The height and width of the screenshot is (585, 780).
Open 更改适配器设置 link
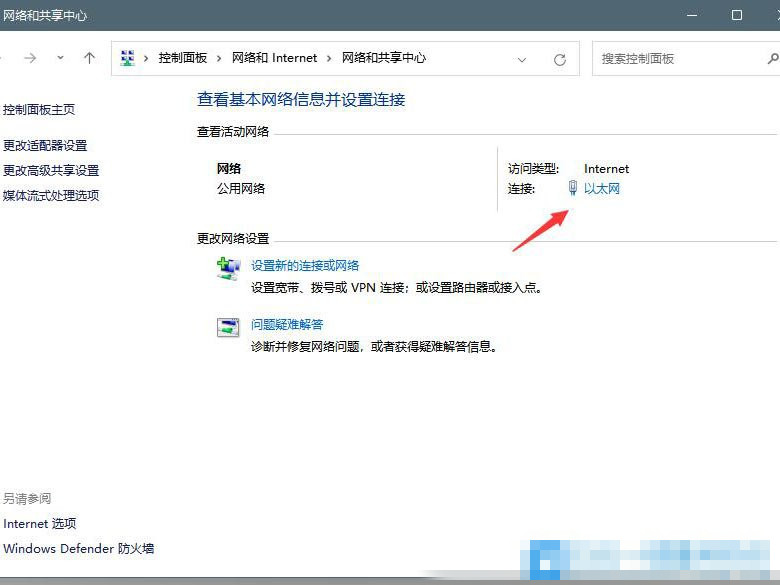45,146
